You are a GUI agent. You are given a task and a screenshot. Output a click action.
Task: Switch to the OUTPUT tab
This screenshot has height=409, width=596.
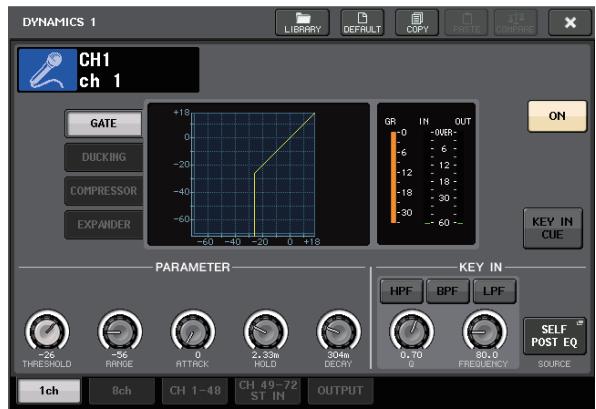tap(340, 390)
